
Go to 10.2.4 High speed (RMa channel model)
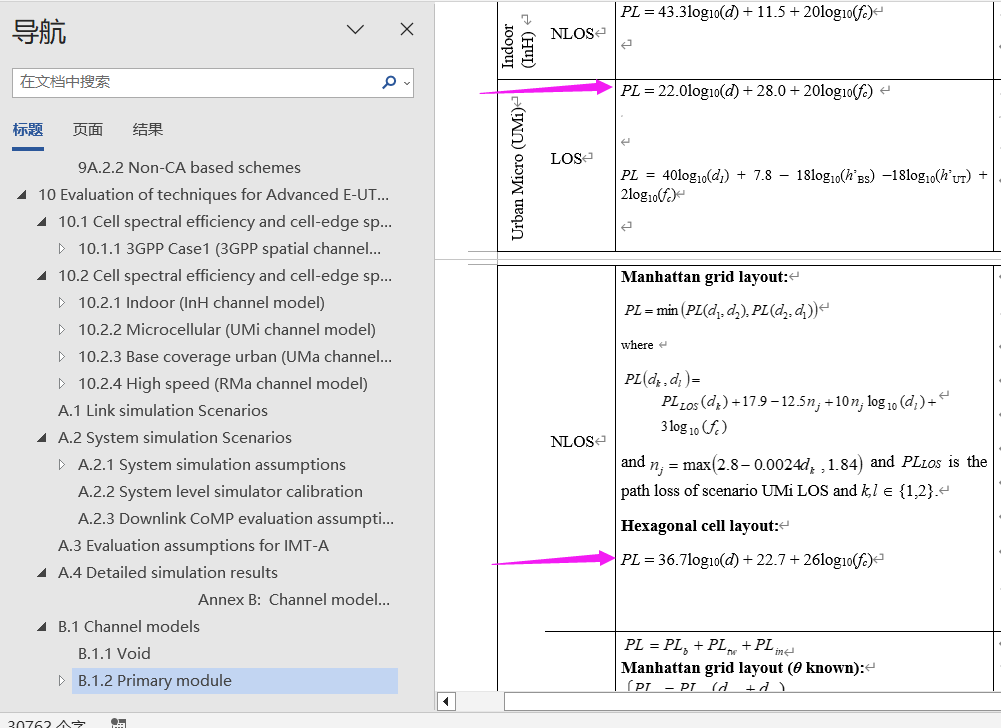pyautogui.click(x=223, y=384)
